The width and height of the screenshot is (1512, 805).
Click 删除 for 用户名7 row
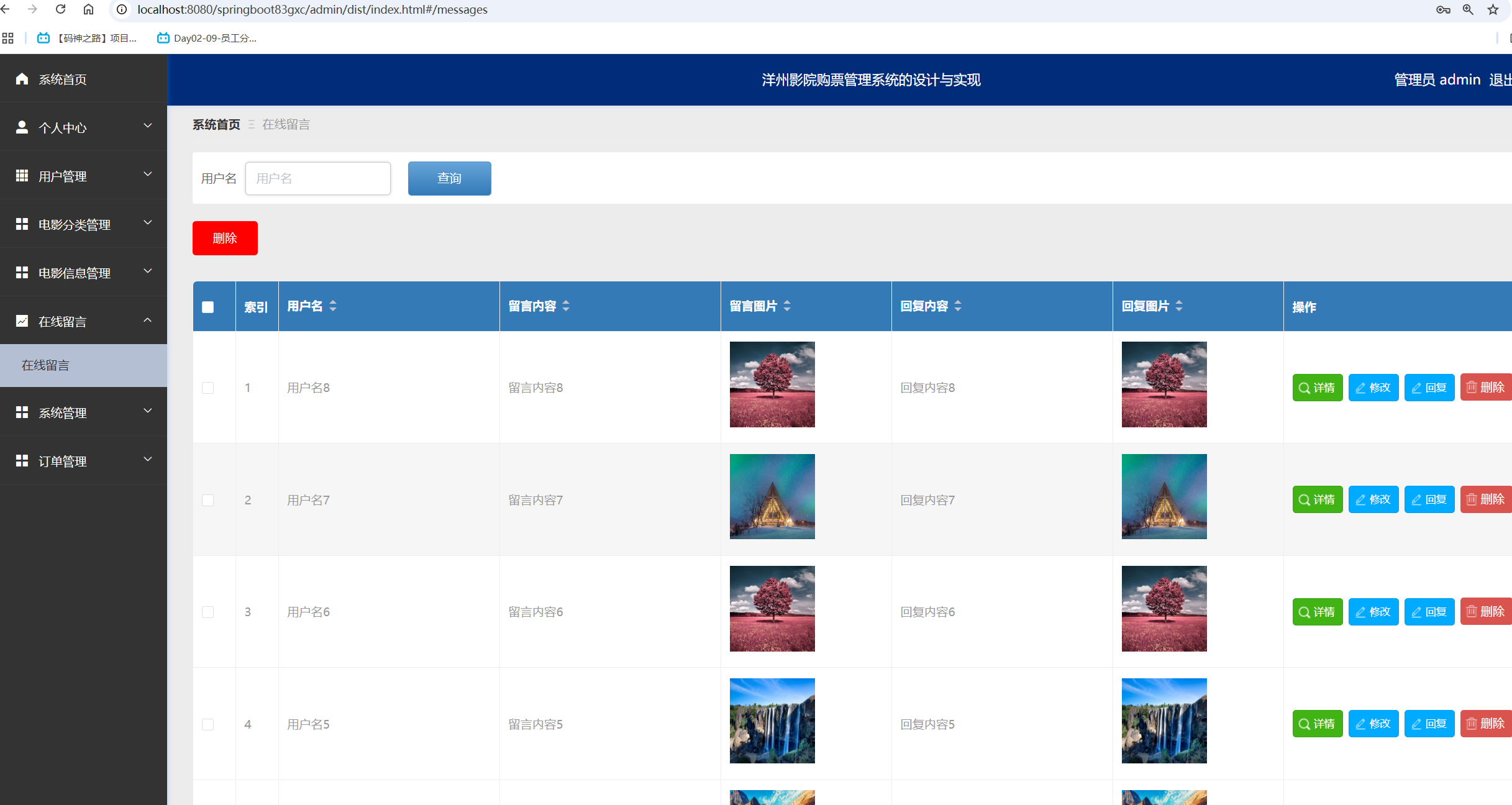(1486, 499)
